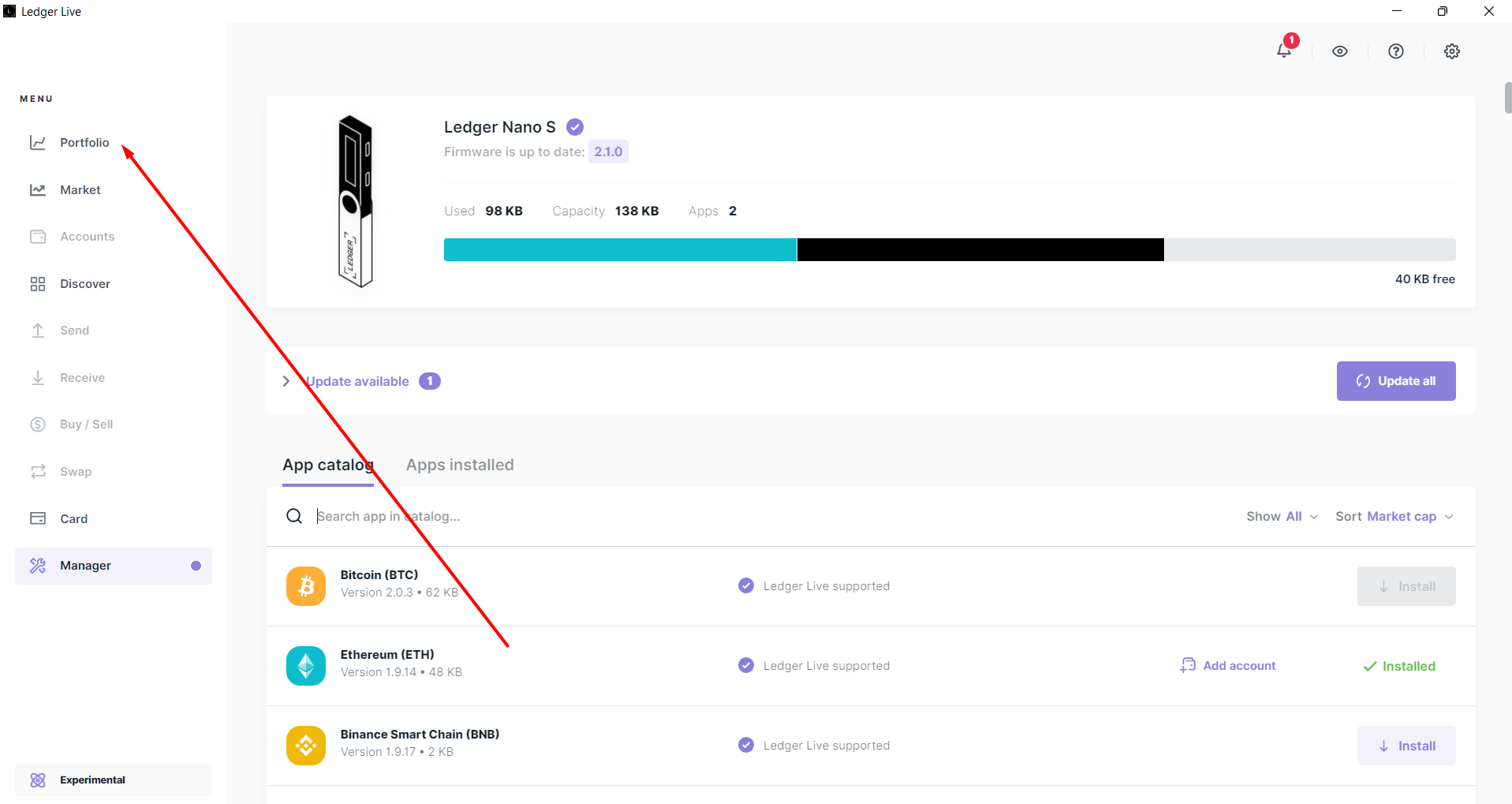
Task: Open the Show All filter dropdown
Action: [1282, 516]
